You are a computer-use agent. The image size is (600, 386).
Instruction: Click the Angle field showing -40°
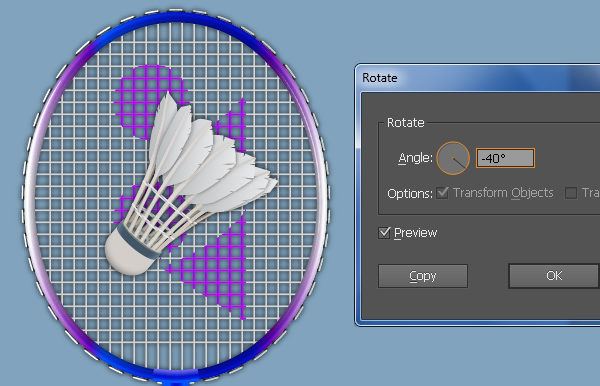(x=505, y=158)
